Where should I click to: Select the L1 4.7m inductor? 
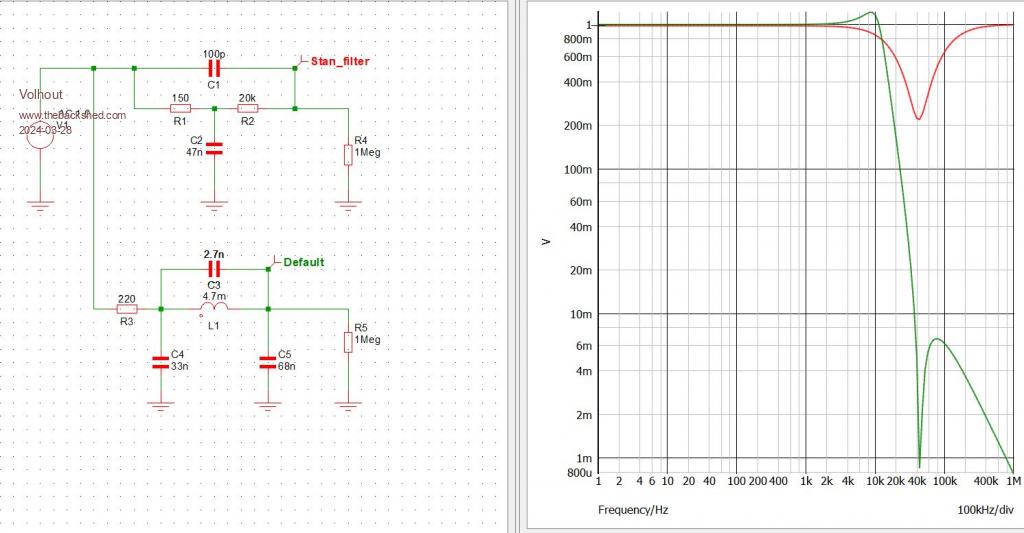coord(215,309)
